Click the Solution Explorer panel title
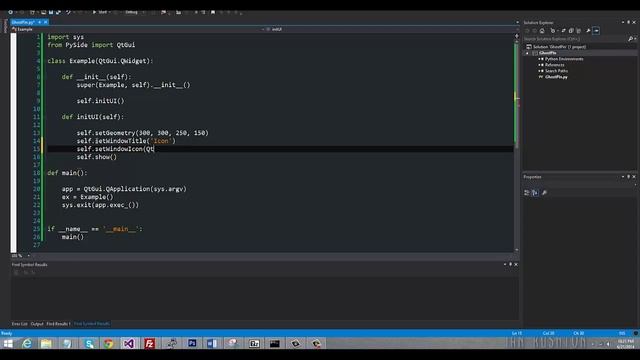 538,22
